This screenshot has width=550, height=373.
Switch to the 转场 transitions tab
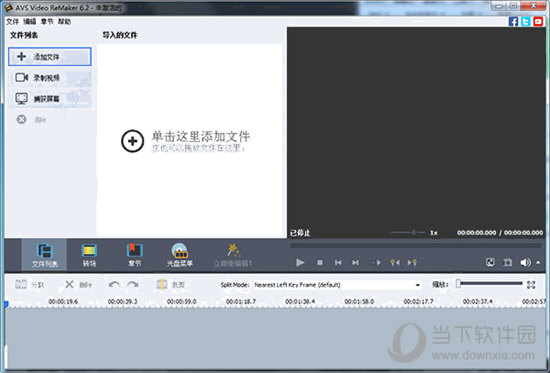pos(89,255)
